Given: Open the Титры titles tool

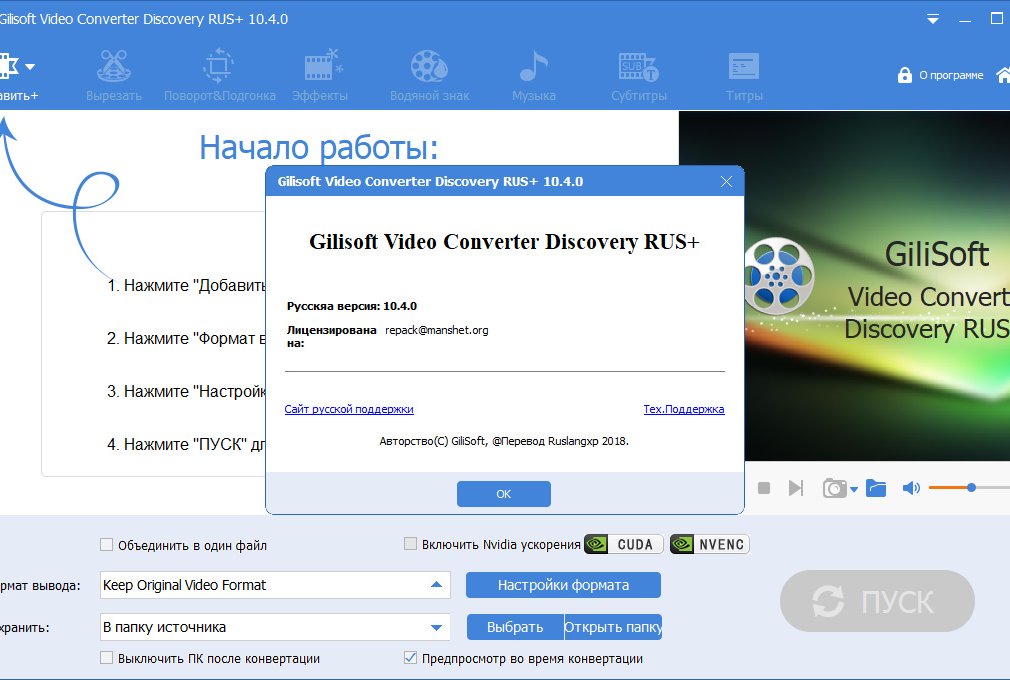Looking at the screenshot, I should point(744,76).
